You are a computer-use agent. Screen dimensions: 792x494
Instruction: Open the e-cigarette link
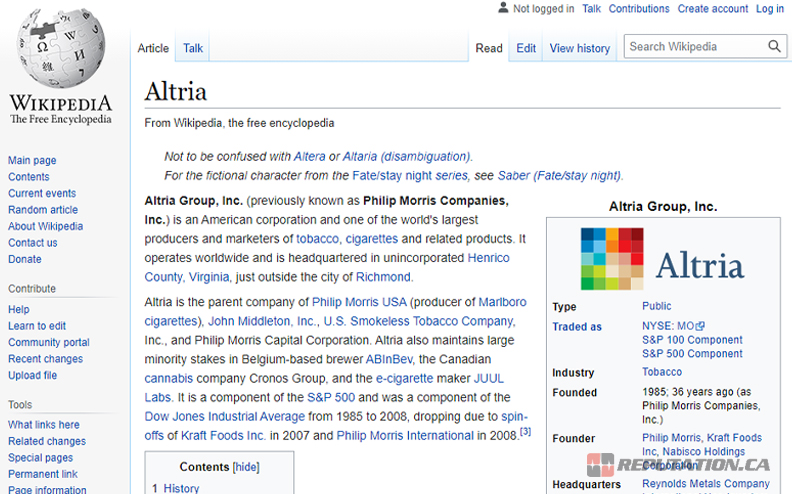pos(405,378)
